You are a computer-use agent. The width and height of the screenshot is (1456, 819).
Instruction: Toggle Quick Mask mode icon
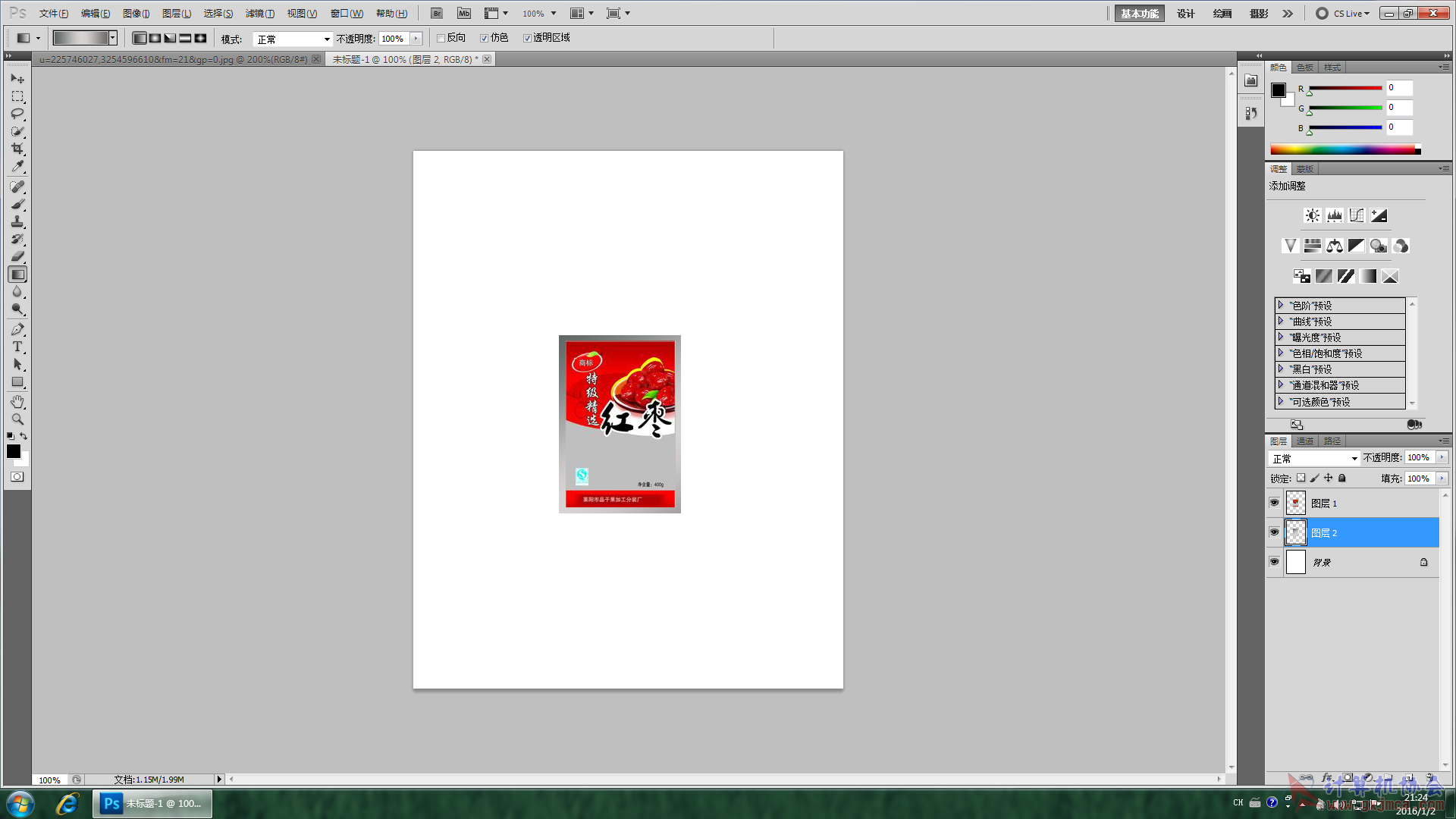tap(17, 477)
